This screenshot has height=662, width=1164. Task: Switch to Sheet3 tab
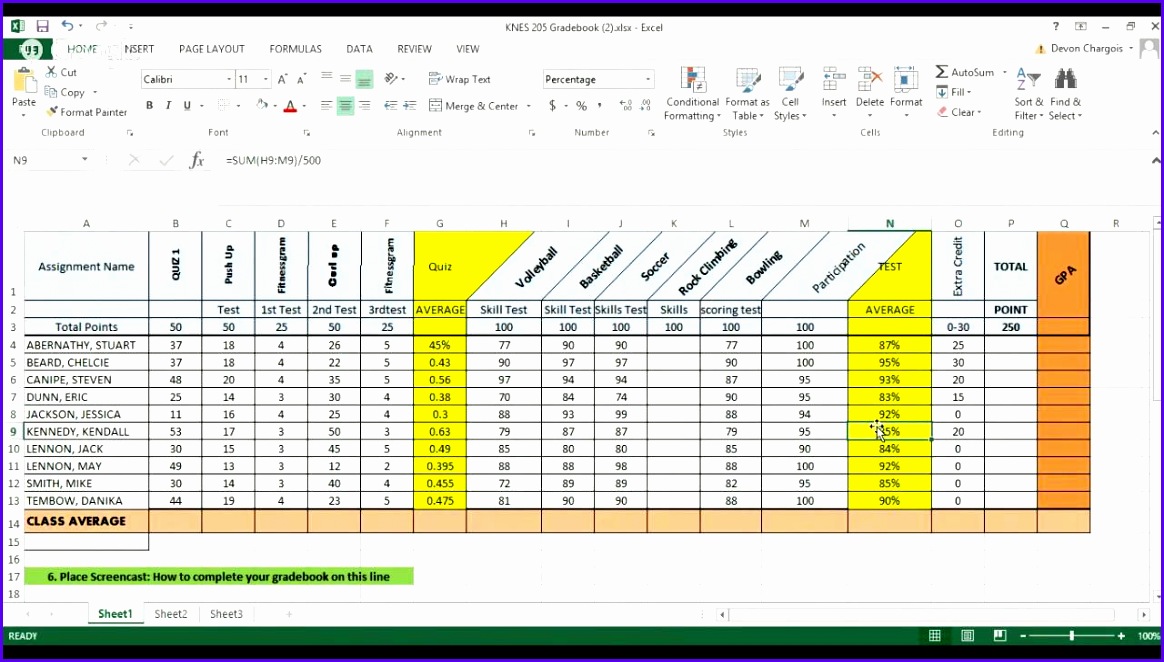point(226,614)
